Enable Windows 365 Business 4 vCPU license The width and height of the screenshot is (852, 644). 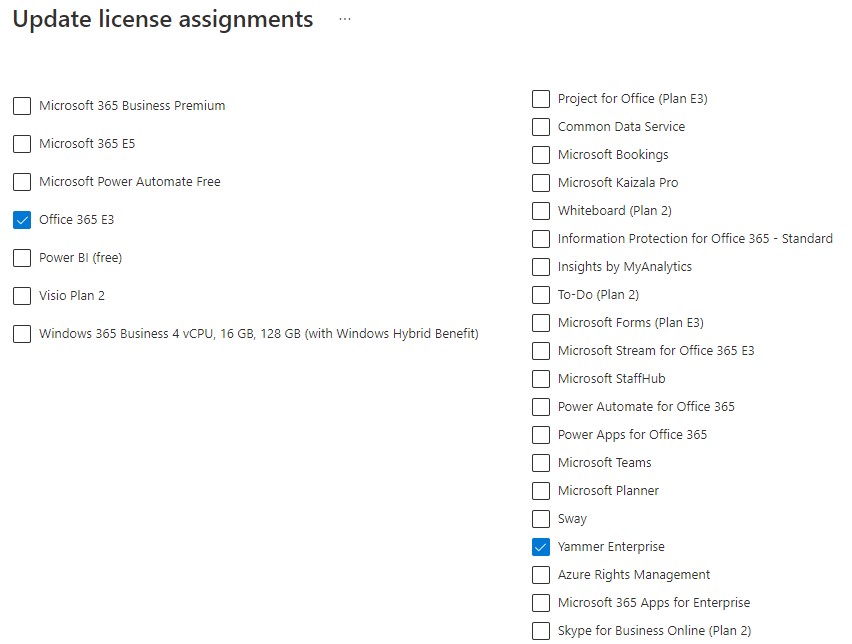(x=21, y=333)
